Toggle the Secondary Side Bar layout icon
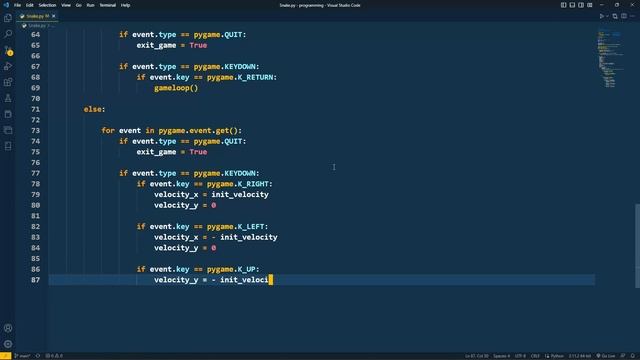Screen dimensions: 640x360 tap(581, 5)
